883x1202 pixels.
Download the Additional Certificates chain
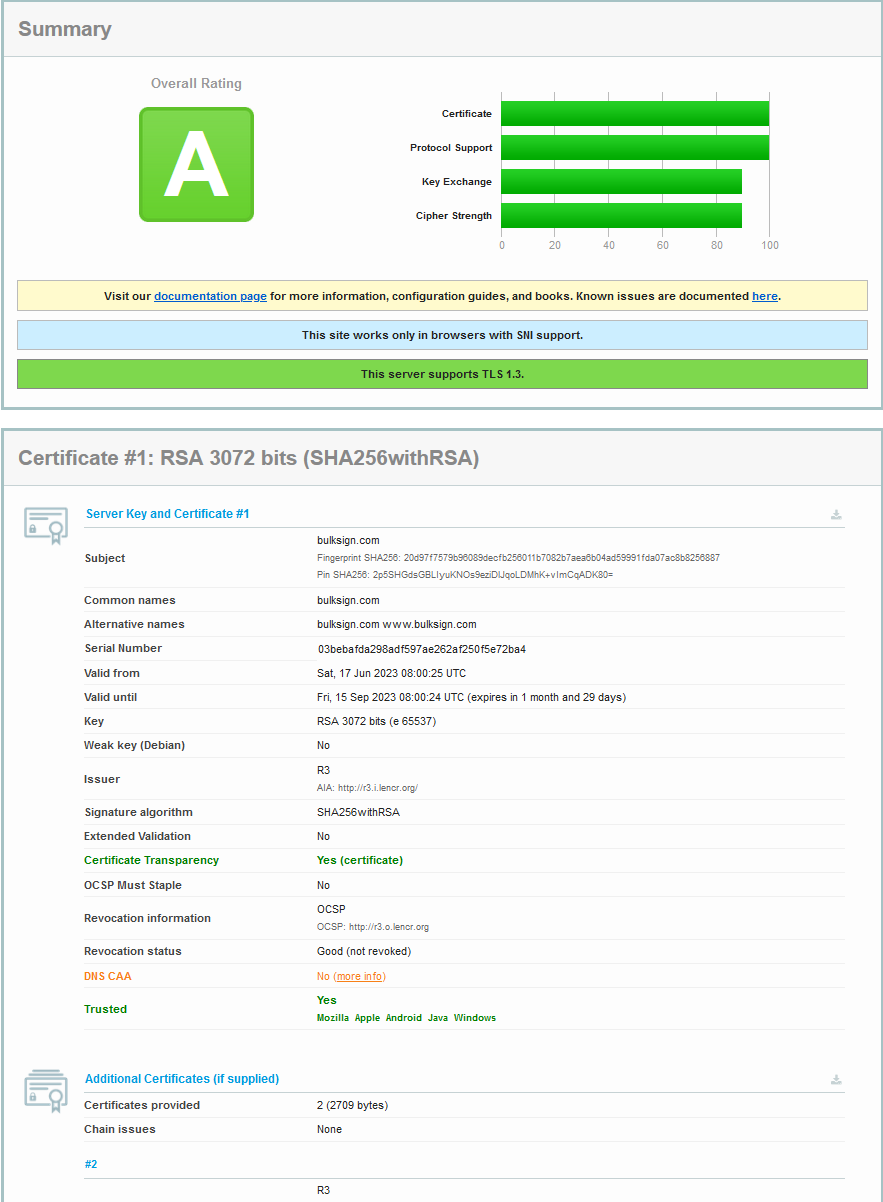coord(836,1080)
